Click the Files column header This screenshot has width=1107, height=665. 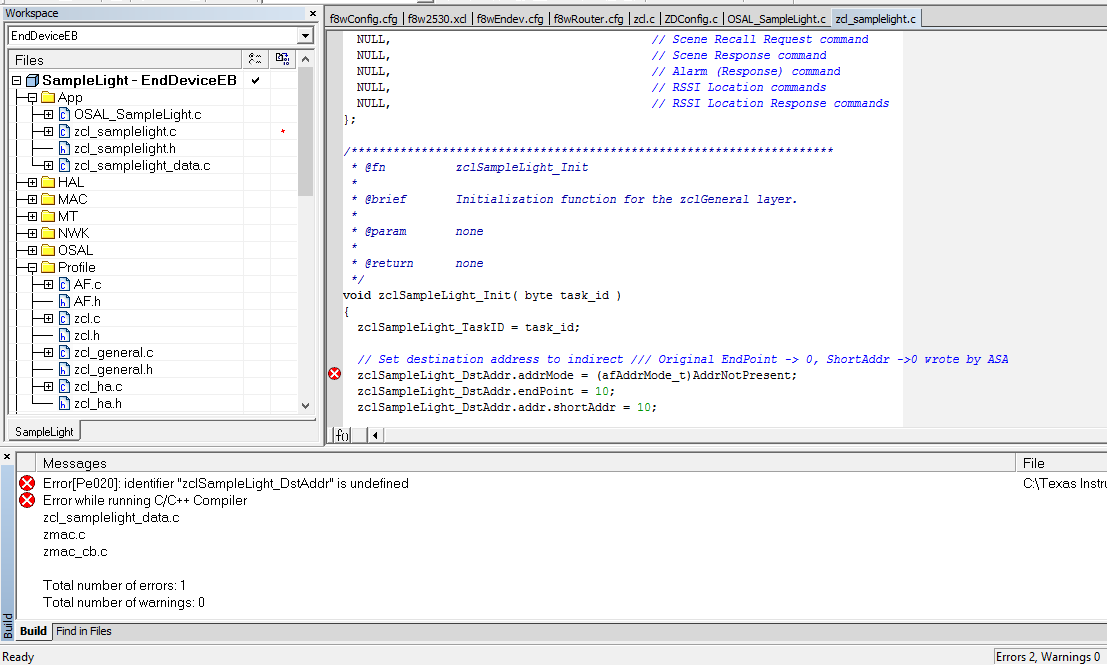coord(125,60)
